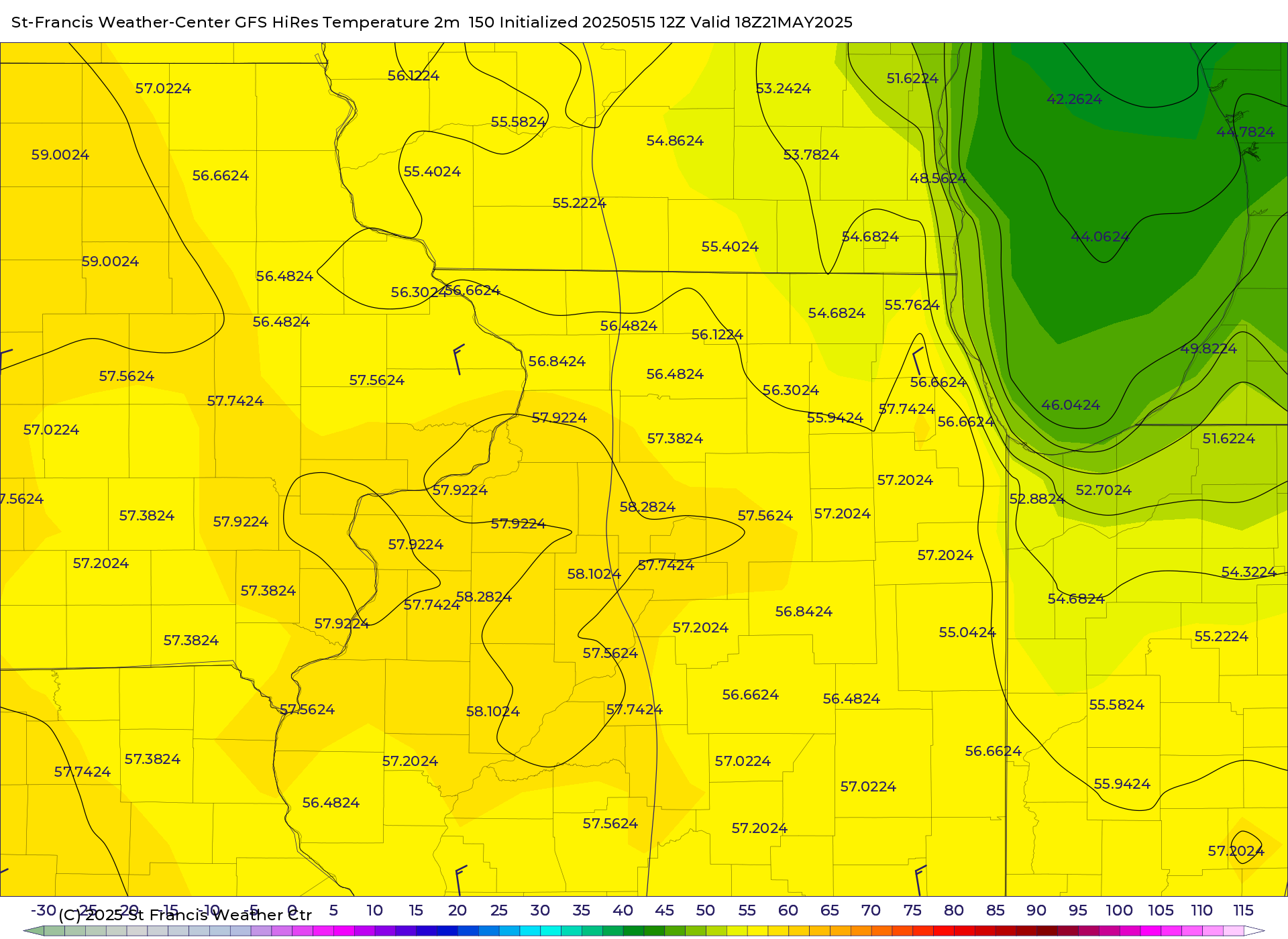Select the 46.0424 temperature reading

1071,405
